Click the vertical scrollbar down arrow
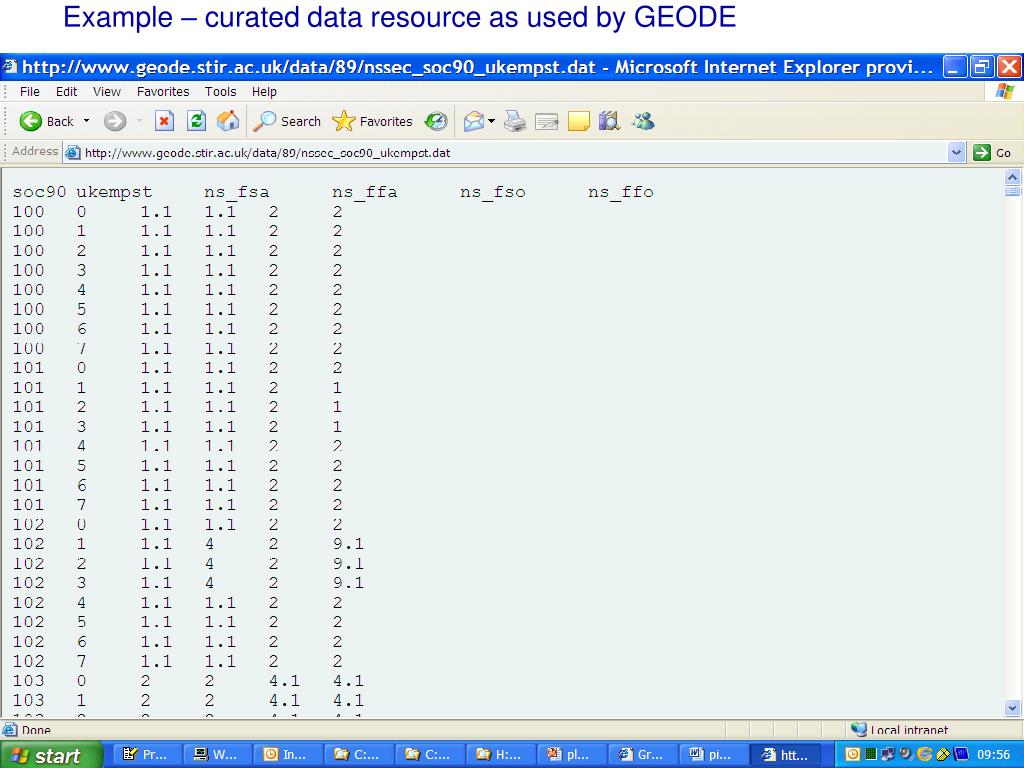This screenshot has height=768, width=1024. click(x=1012, y=707)
